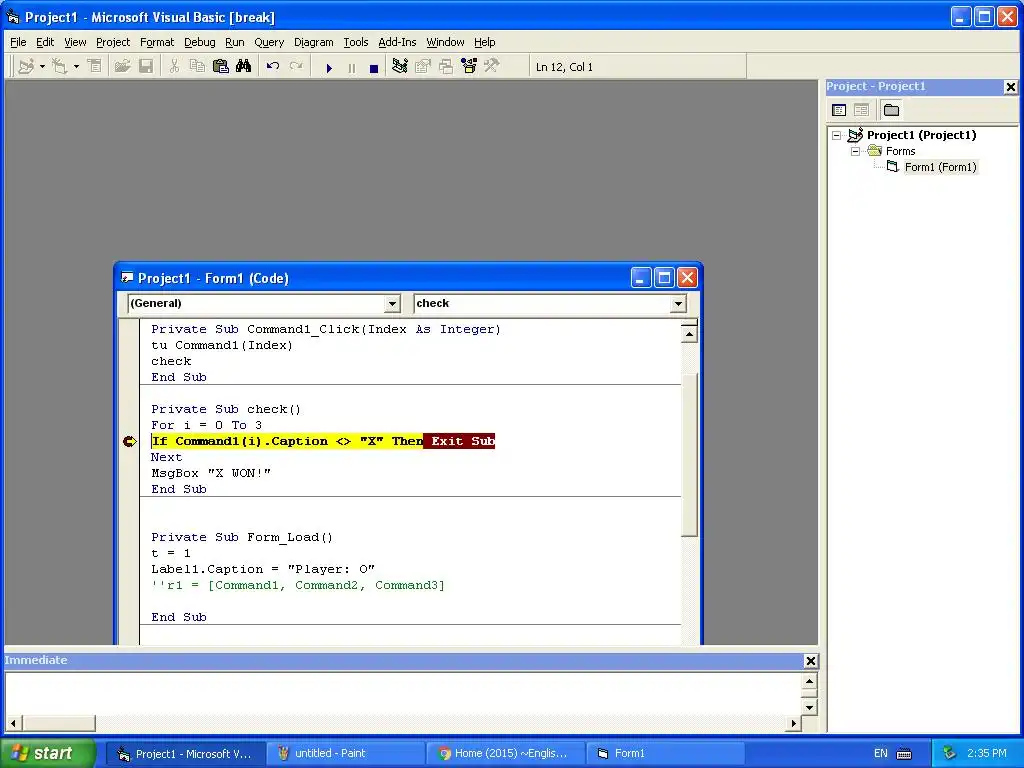The height and width of the screenshot is (768, 1024).
Task: Click the Find binoculars icon
Action: (244, 67)
